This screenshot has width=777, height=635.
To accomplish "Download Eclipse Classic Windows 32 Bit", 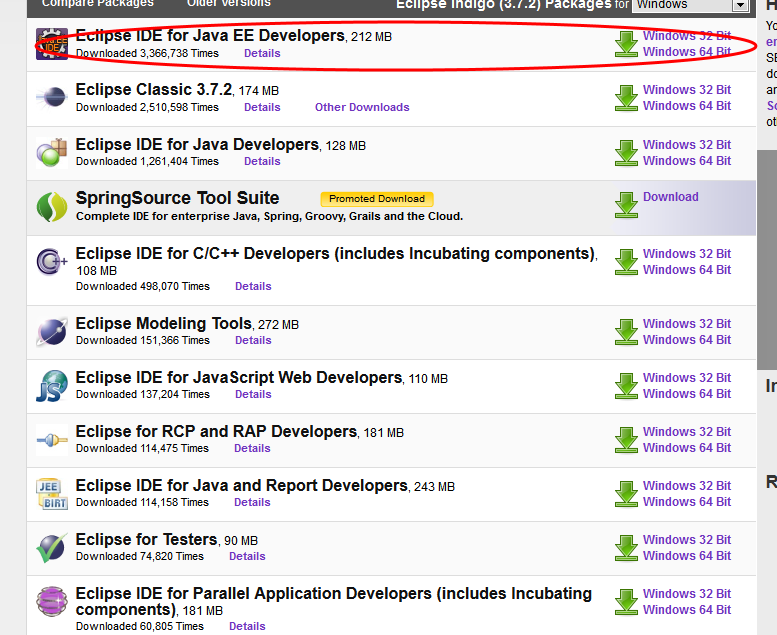I will (687, 90).
